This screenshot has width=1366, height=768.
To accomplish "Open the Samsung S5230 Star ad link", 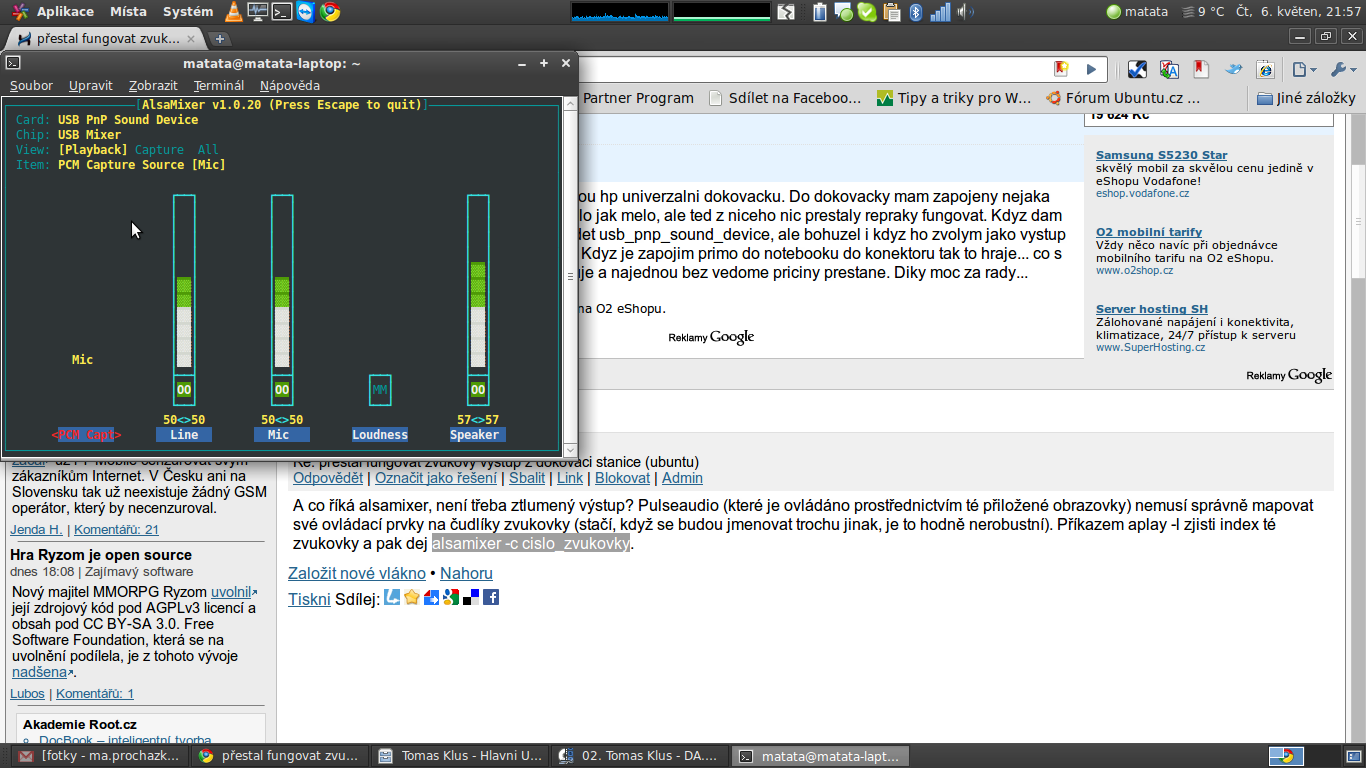I will (x=1161, y=155).
